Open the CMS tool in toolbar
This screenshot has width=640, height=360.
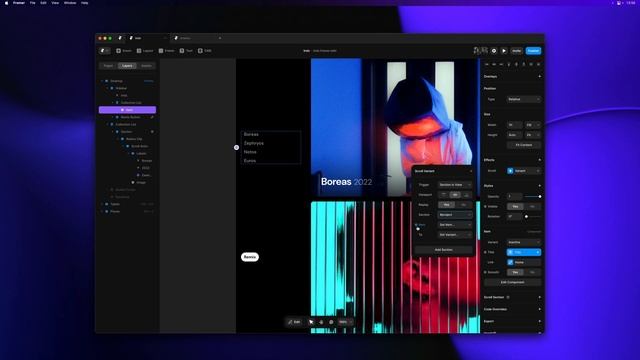pos(205,51)
